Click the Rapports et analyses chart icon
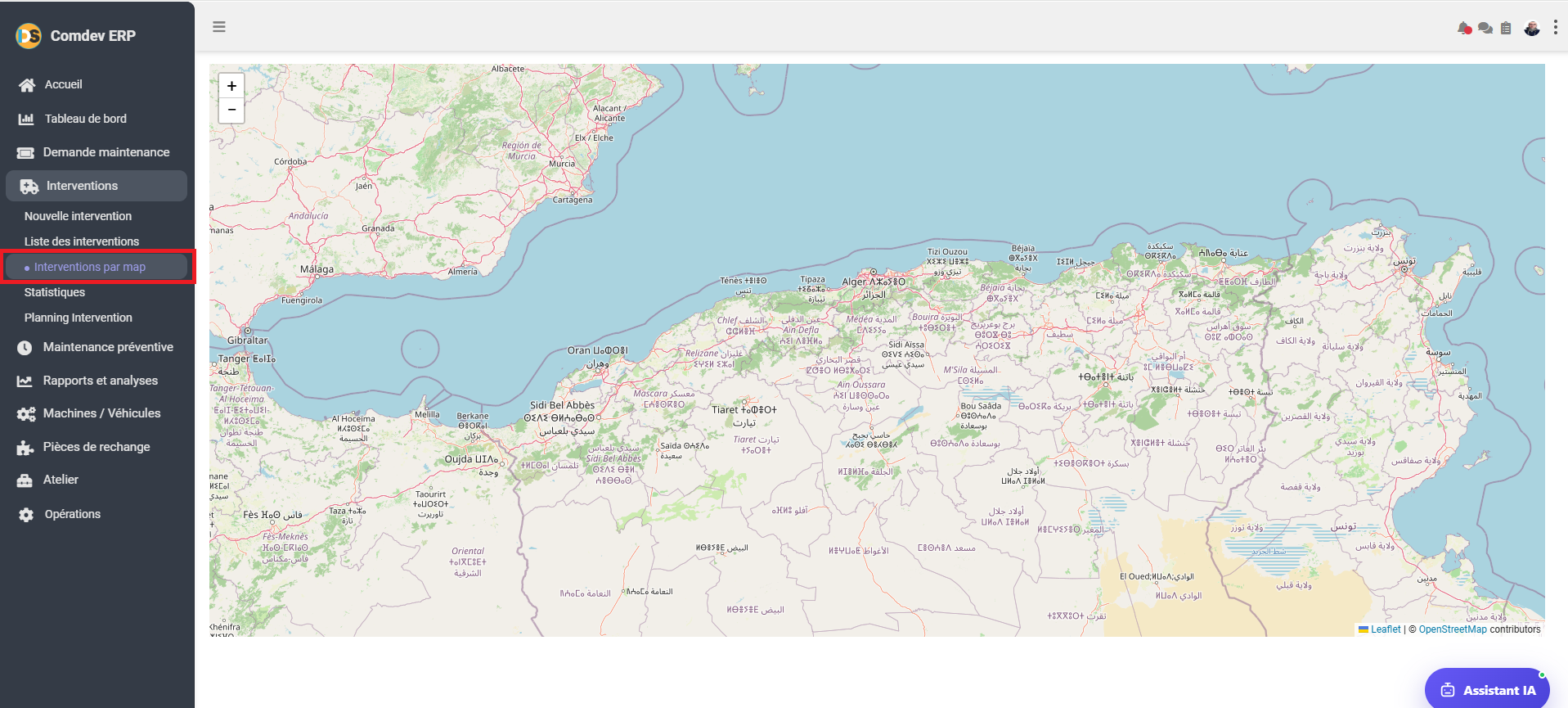The width and height of the screenshot is (1568, 708). click(x=25, y=381)
